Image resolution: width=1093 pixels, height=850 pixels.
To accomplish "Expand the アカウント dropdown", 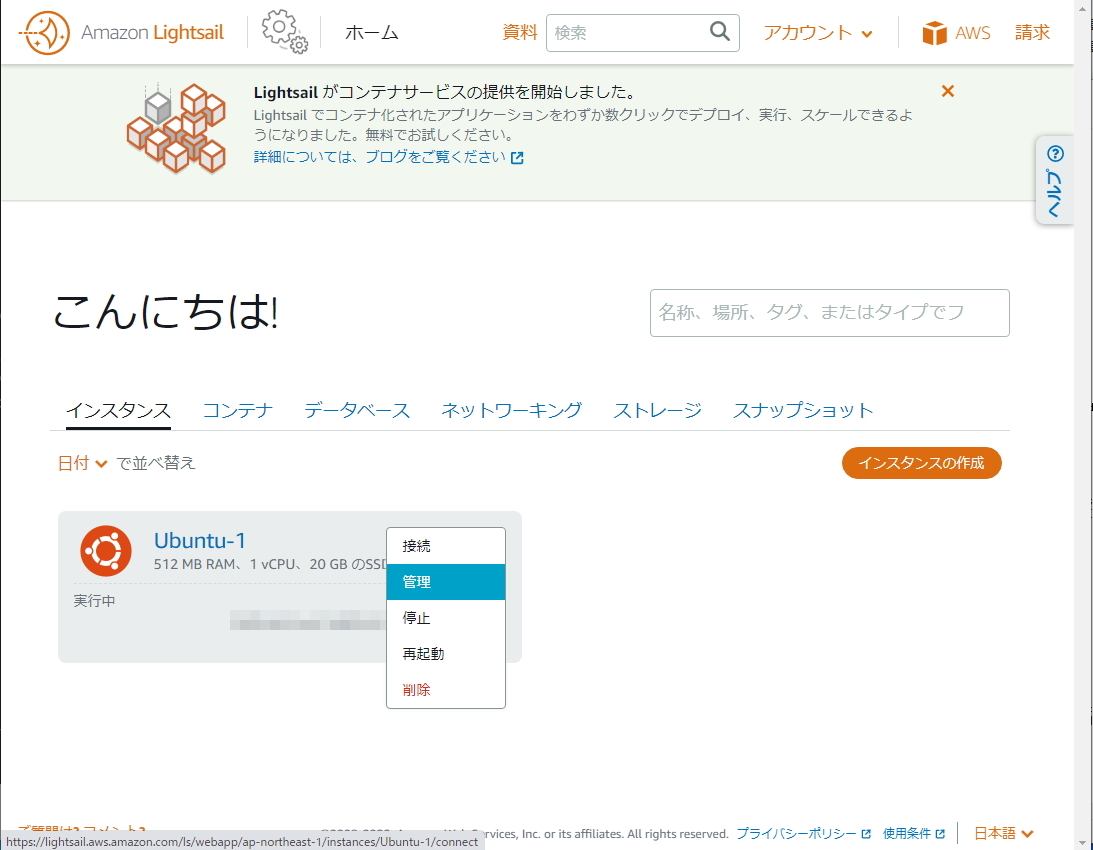I will point(818,33).
